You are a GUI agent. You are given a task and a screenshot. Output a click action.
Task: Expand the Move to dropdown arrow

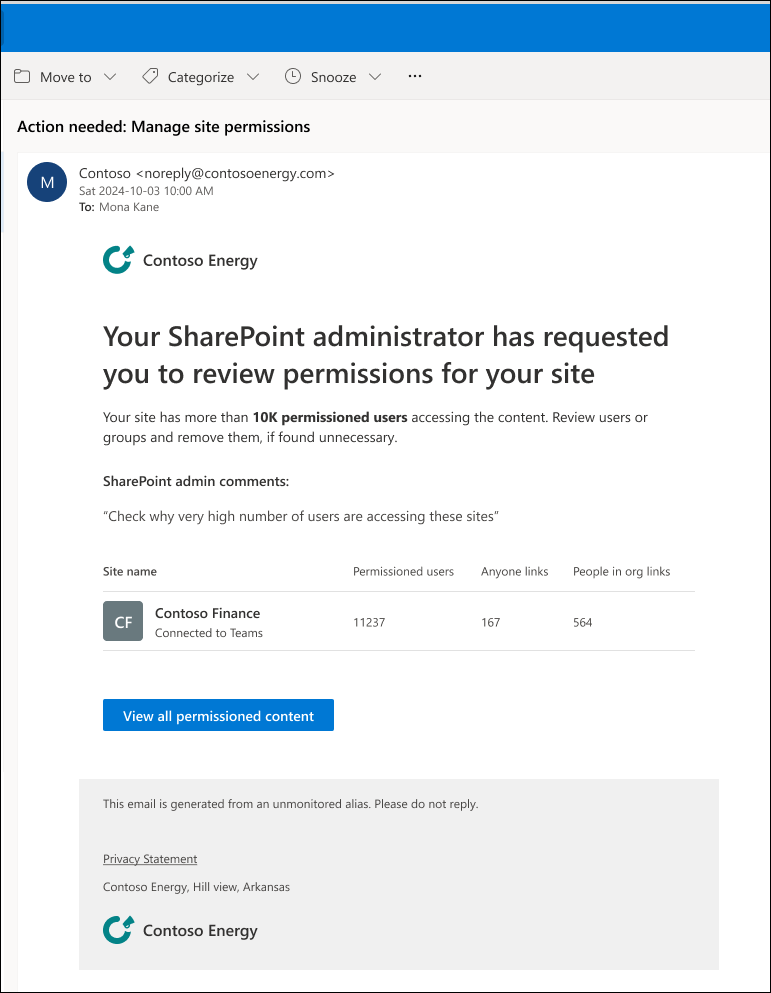click(110, 77)
